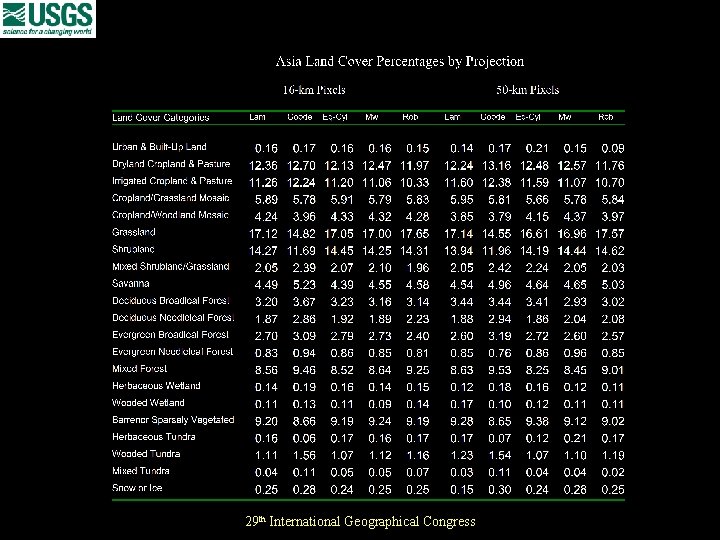Select the Dryland Cropland value 13.16
The width and height of the screenshot is (720, 540).
click(x=496, y=165)
